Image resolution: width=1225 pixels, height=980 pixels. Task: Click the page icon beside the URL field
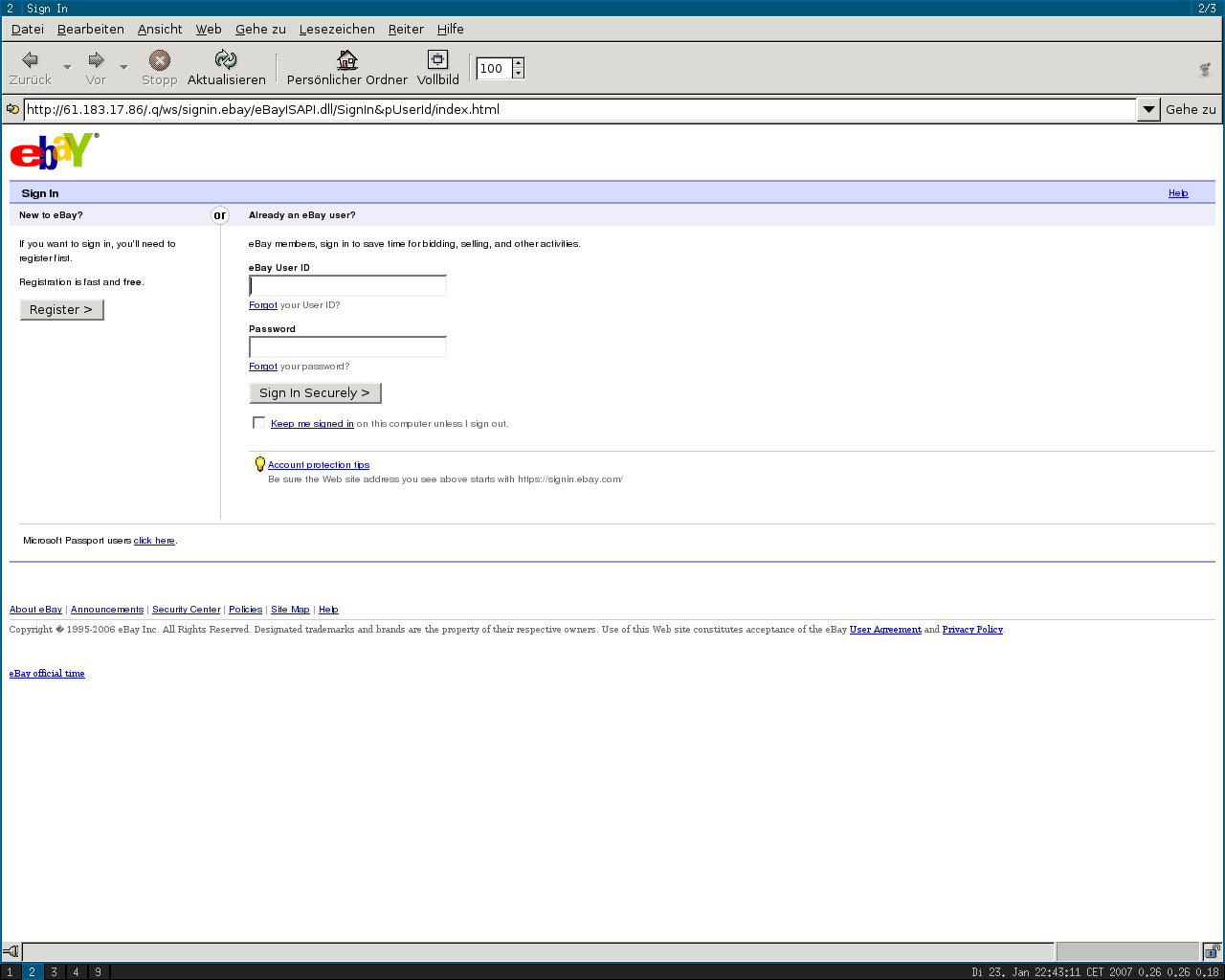(12, 109)
